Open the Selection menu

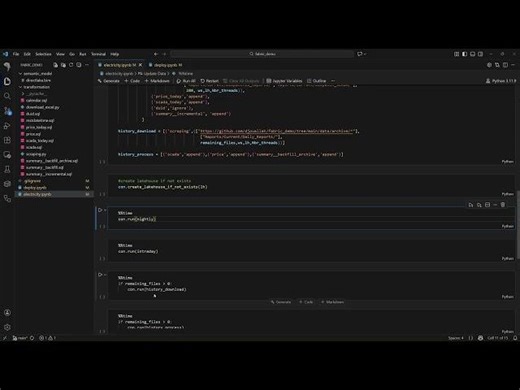pos(43,54)
